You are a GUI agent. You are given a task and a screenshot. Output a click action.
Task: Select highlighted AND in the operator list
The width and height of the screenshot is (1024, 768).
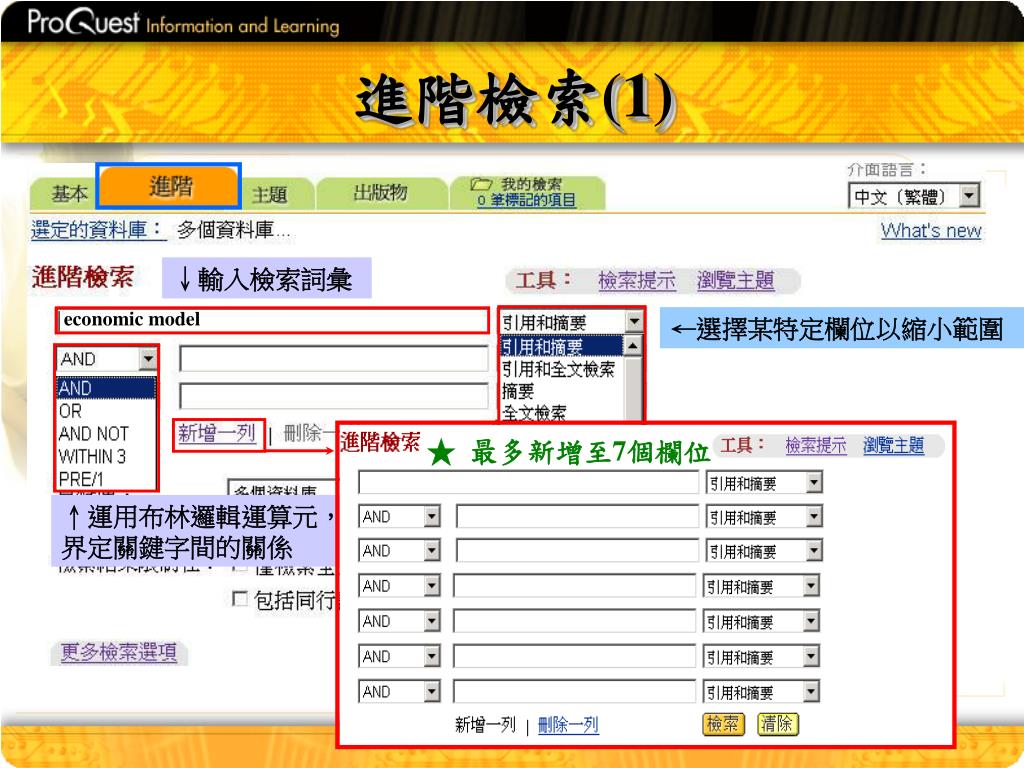[x=106, y=388]
